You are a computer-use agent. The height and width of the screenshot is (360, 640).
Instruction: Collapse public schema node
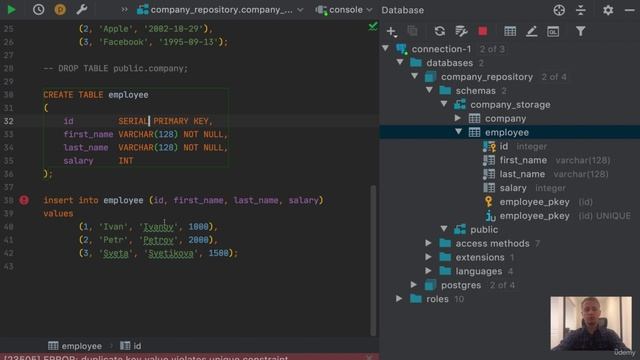click(444, 229)
